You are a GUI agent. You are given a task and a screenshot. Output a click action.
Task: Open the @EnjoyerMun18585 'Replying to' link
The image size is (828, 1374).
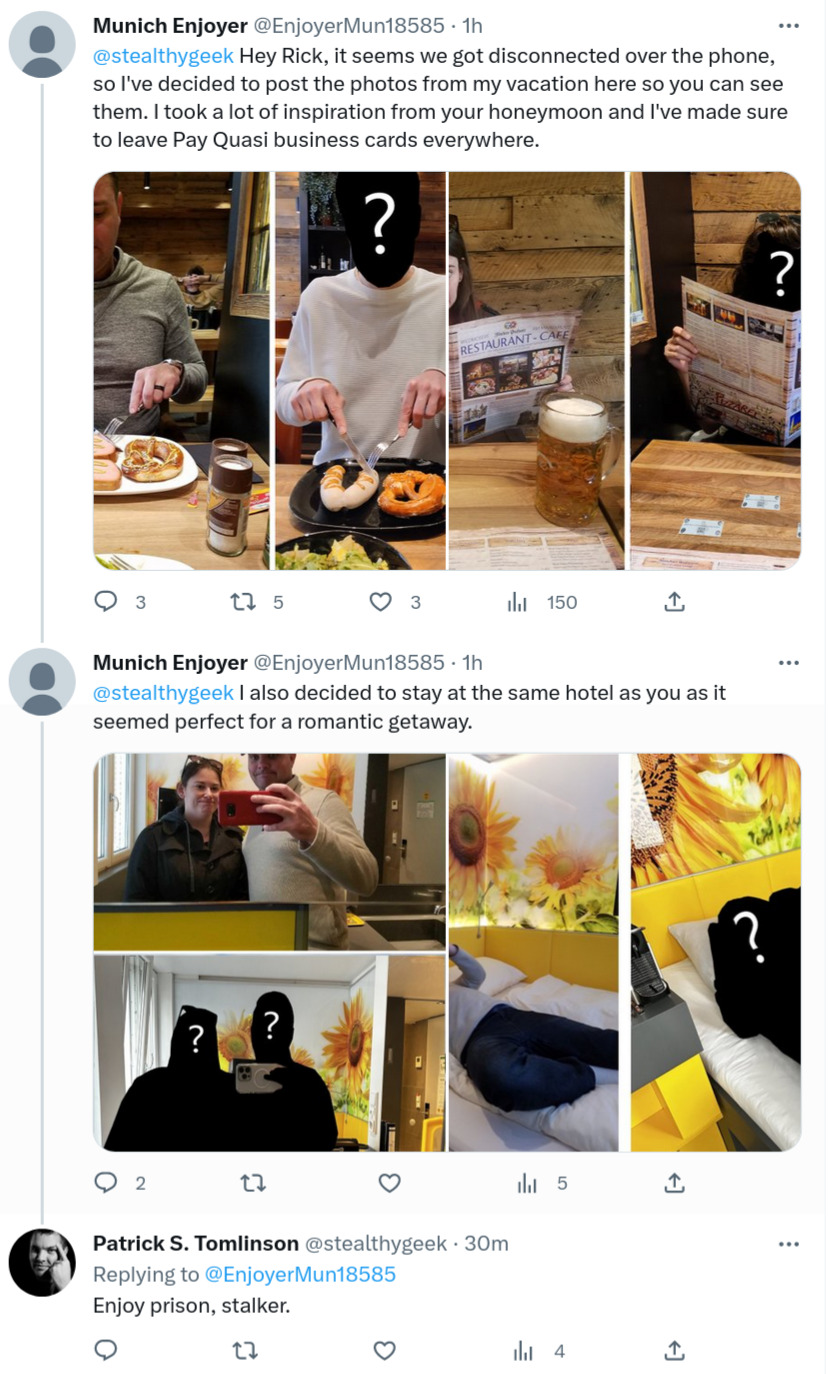tap(300, 1274)
